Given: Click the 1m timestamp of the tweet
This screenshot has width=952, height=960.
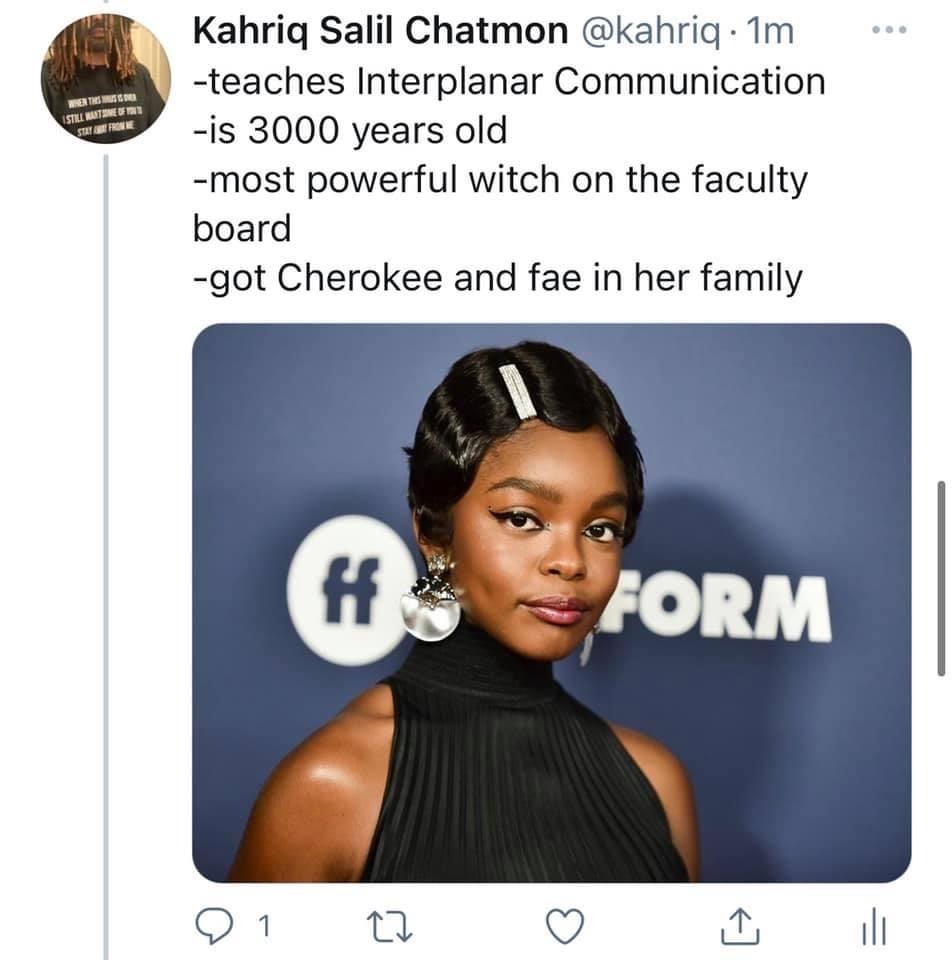Looking at the screenshot, I should pyautogui.click(x=771, y=31).
